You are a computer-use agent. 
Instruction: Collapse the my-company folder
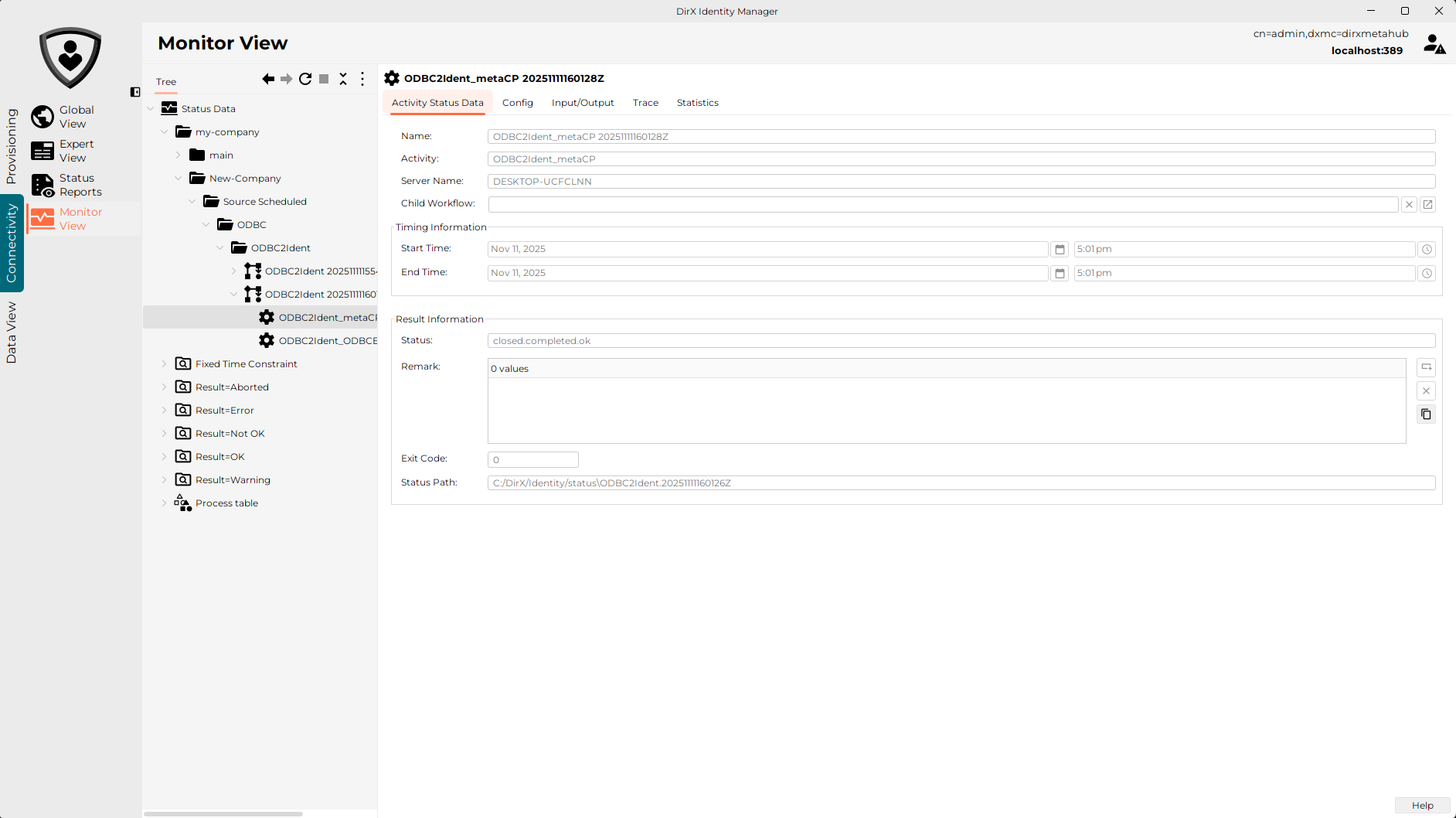[164, 132]
